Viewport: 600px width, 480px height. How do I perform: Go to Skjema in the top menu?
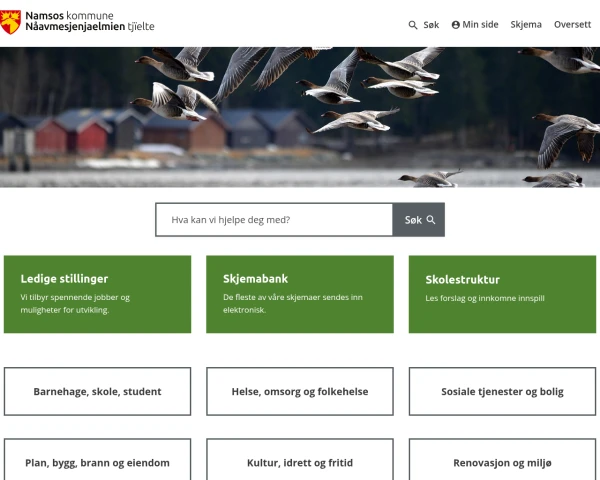526,25
